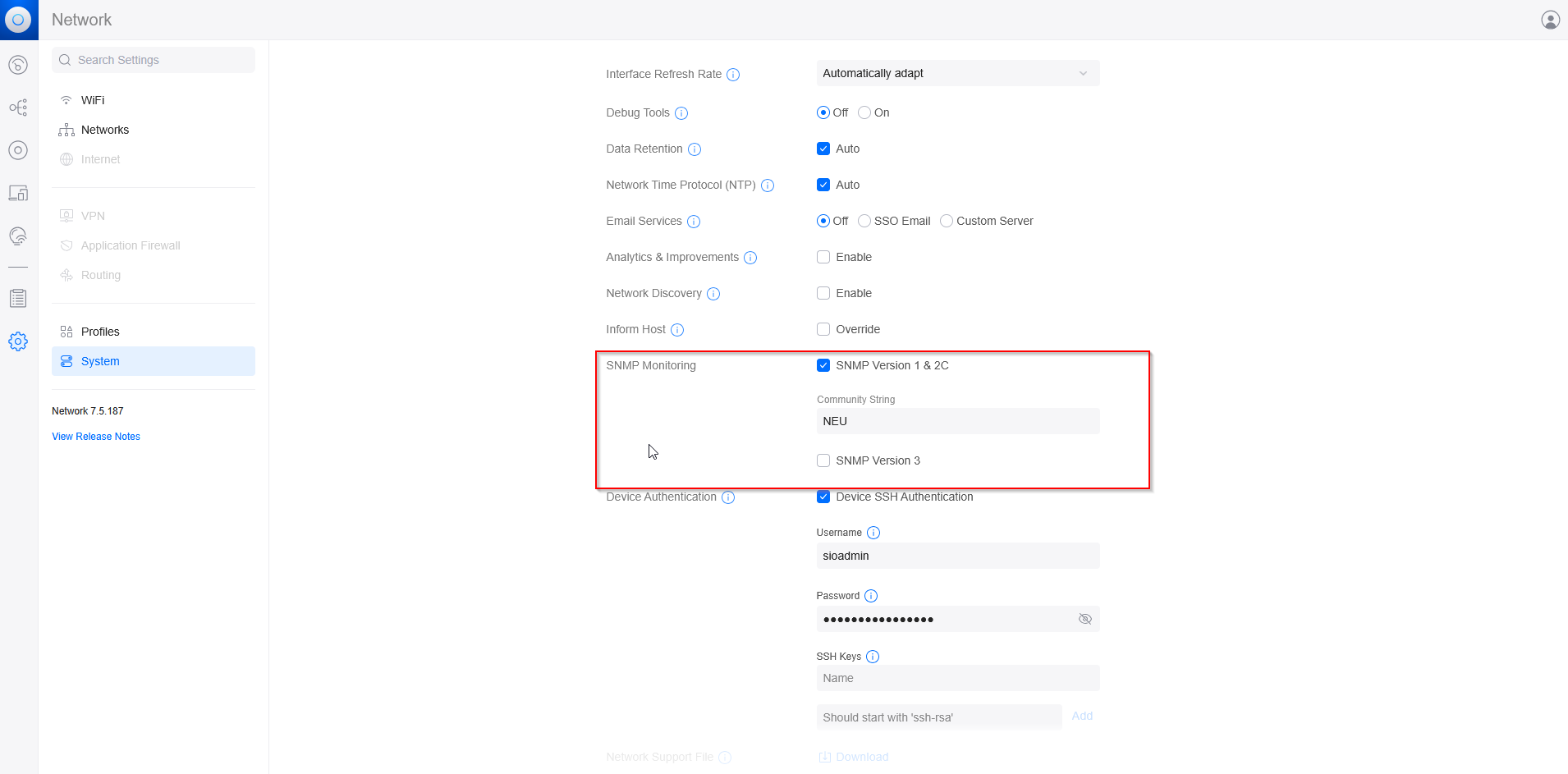
Task: Open the Profiles settings section
Action: 100,332
